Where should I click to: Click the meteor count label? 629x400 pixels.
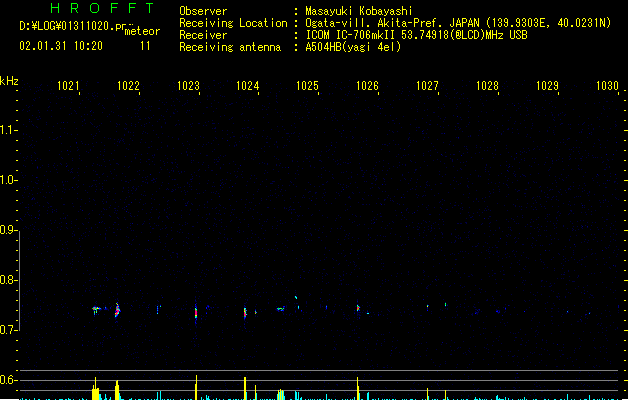142,31
